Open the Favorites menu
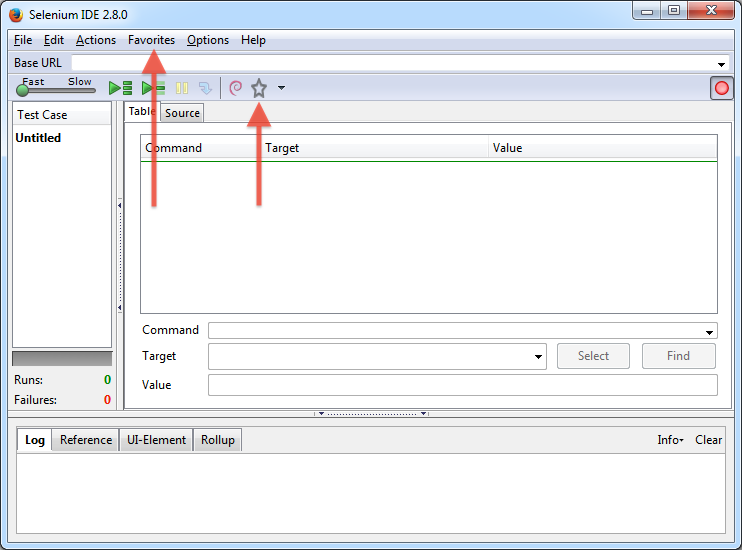The image size is (742, 550). click(151, 40)
